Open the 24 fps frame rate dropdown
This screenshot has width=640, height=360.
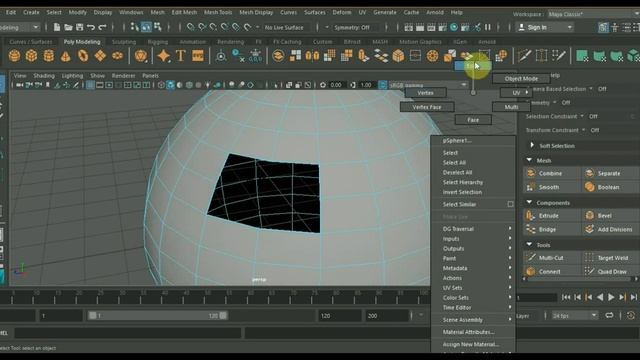pos(575,316)
